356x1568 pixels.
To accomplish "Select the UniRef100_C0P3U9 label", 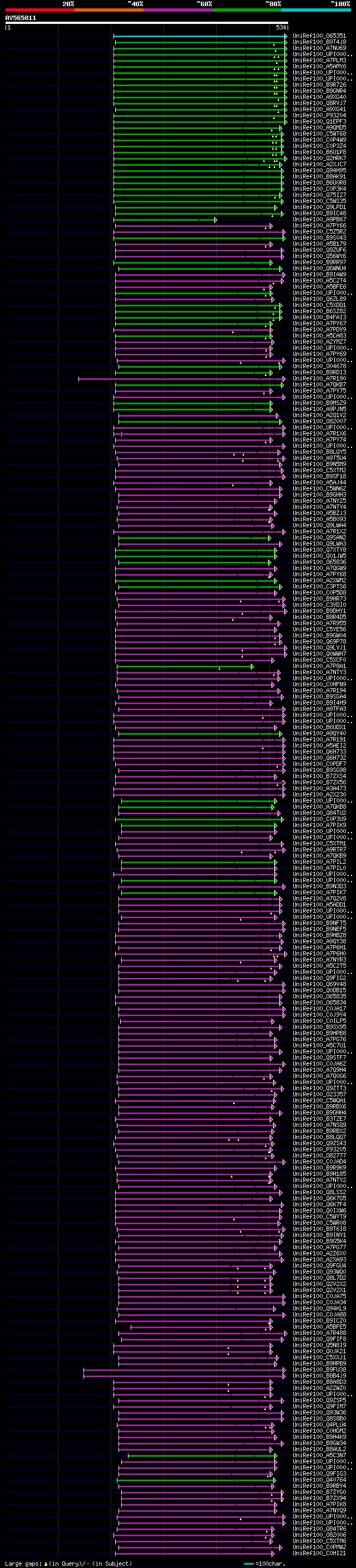I will click(319, 819).
